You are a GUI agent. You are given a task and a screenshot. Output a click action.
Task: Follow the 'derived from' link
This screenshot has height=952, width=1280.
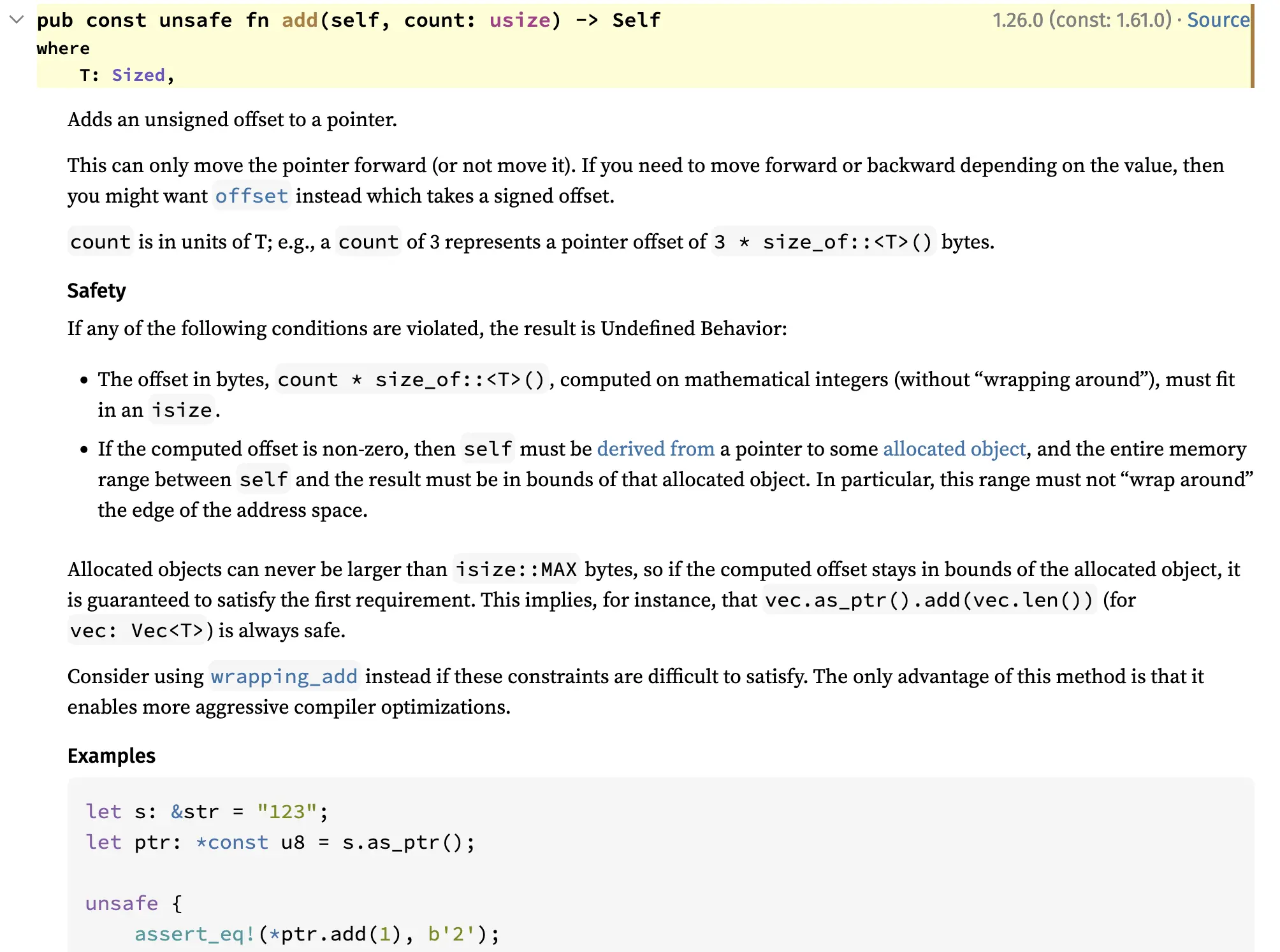tap(655, 449)
